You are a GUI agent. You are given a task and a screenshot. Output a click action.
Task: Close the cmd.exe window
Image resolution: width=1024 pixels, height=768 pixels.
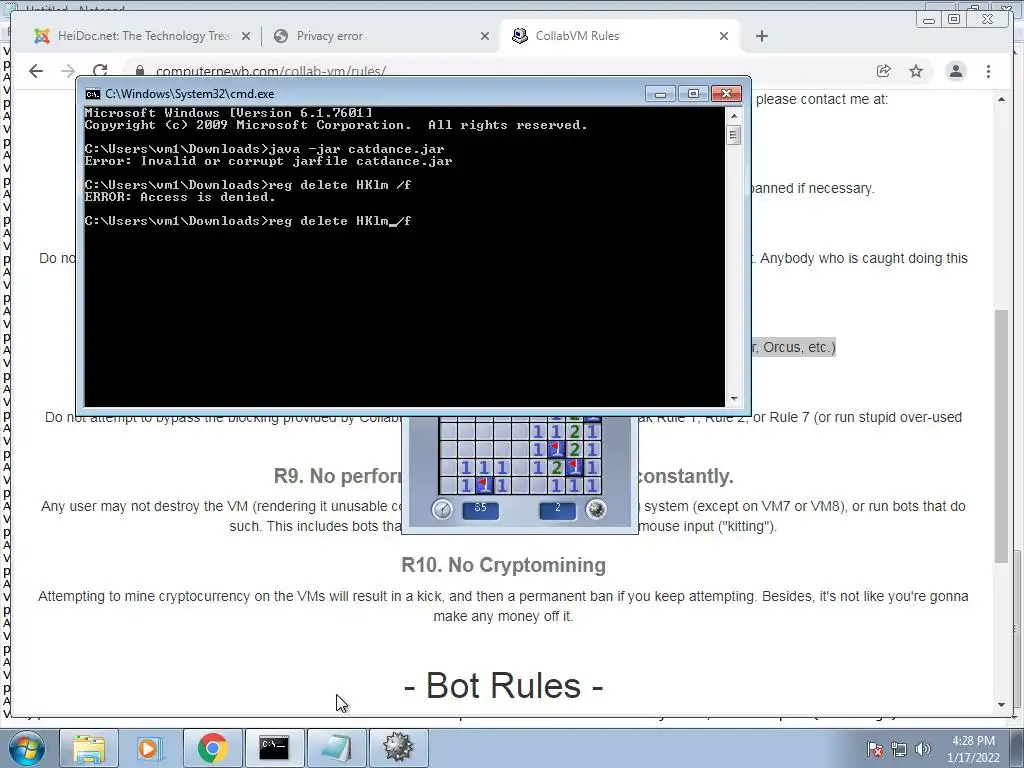[726, 93]
